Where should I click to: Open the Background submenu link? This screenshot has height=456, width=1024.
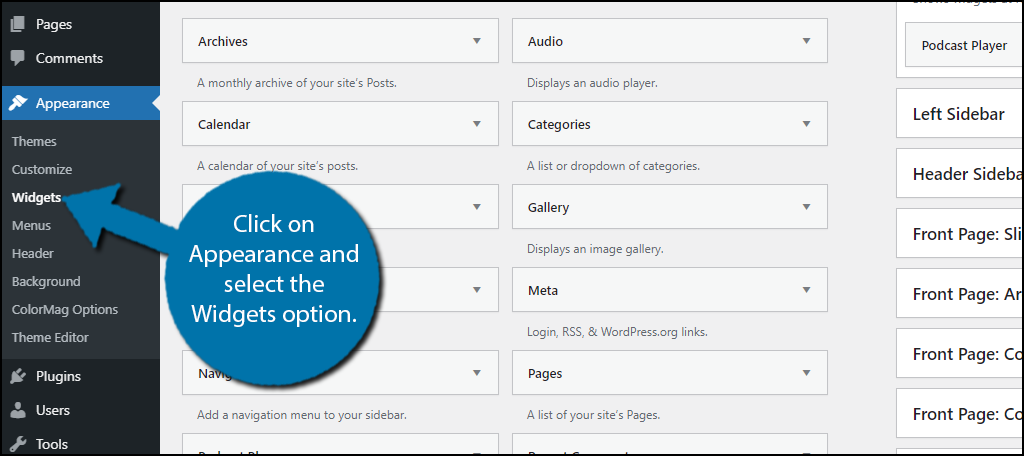46,282
